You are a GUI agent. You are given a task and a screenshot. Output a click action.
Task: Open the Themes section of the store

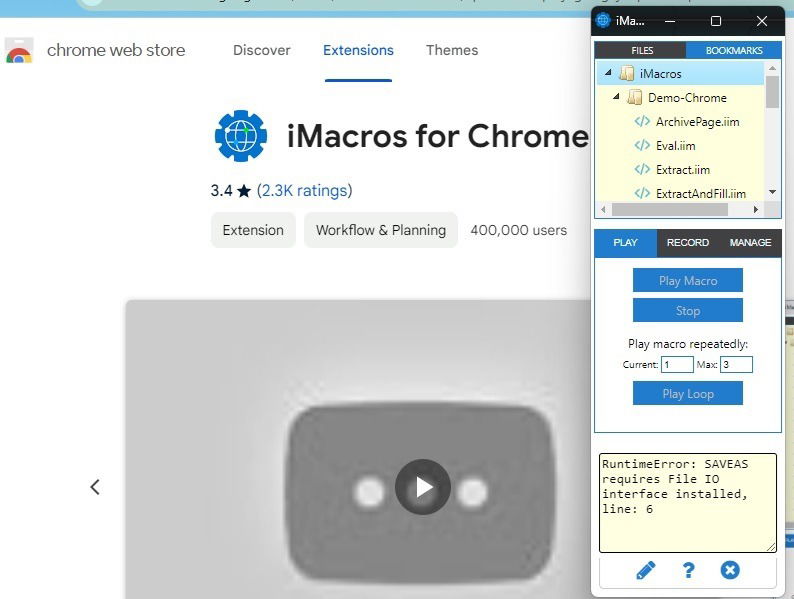pyautogui.click(x=452, y=50)
